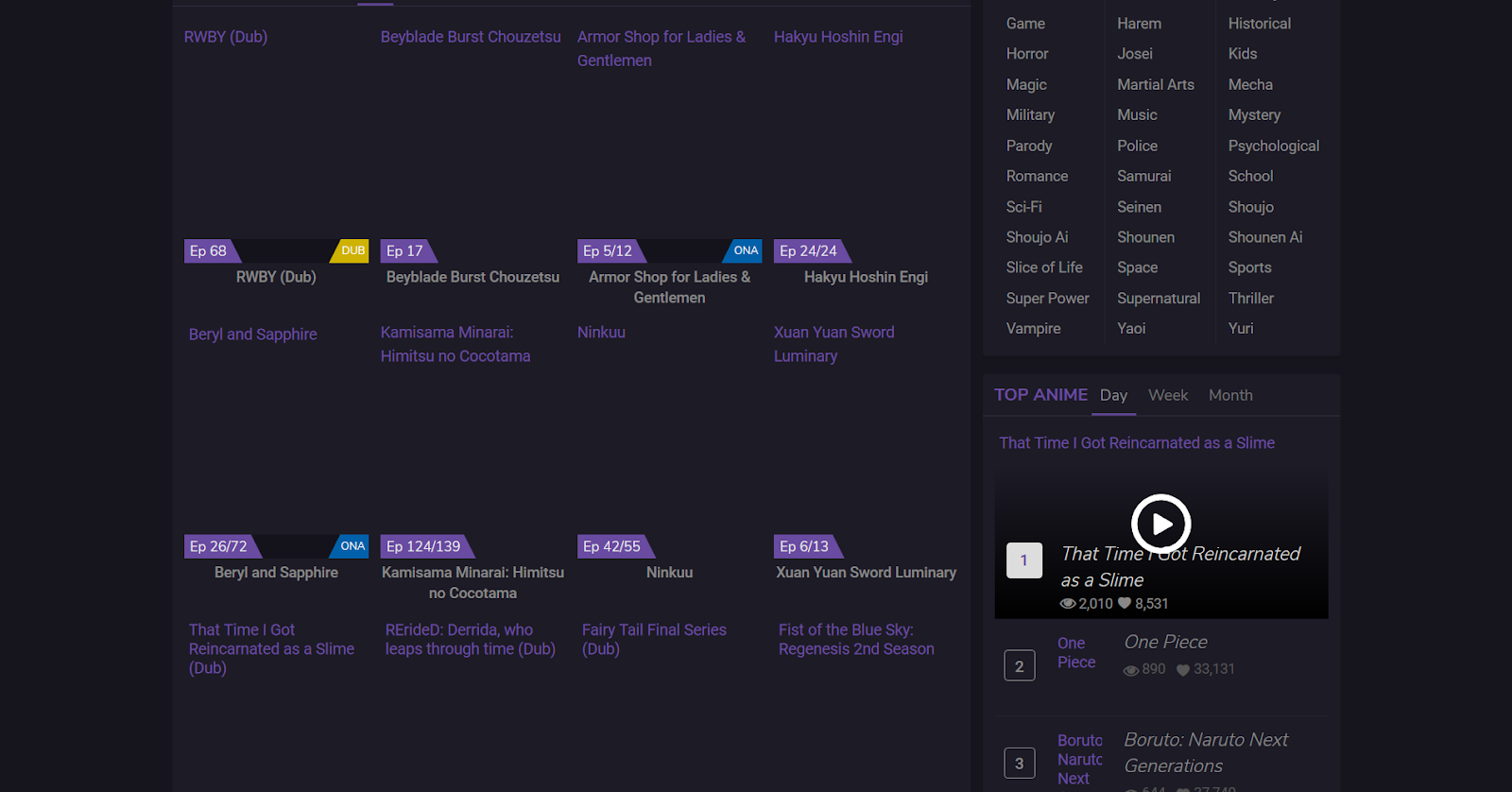Click the eye views icon beside 2,010
This screenshot has height=792, width=1512.
click(x=1068, y=604)
